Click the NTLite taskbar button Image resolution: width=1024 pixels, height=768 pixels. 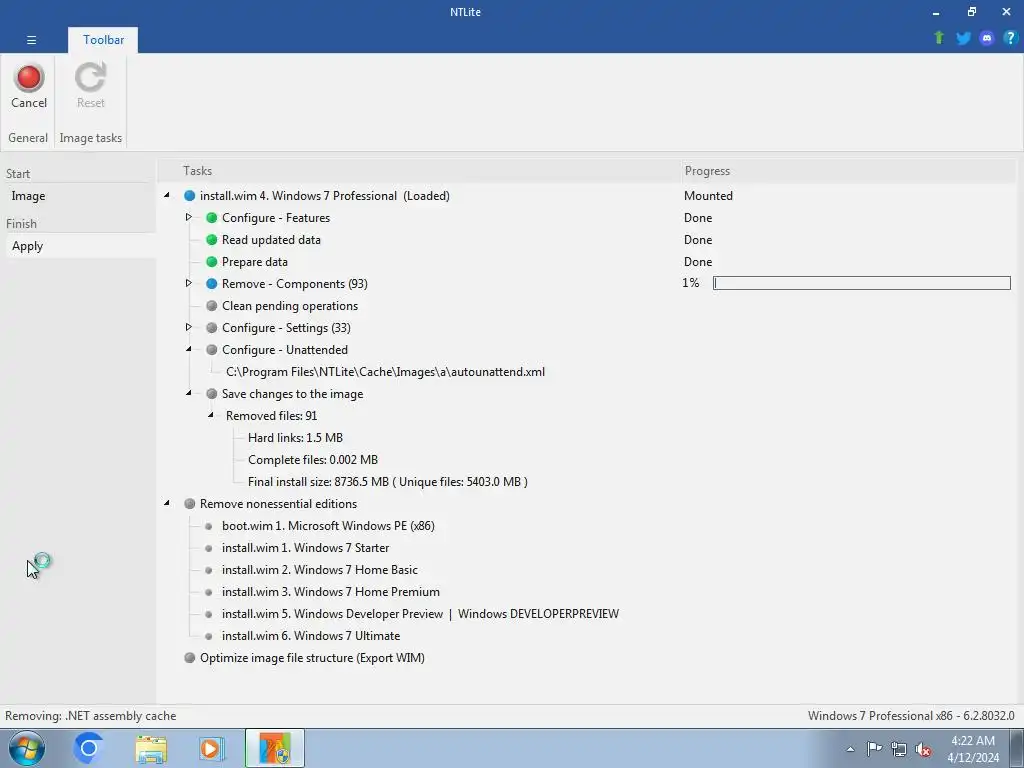click(275, 748)
